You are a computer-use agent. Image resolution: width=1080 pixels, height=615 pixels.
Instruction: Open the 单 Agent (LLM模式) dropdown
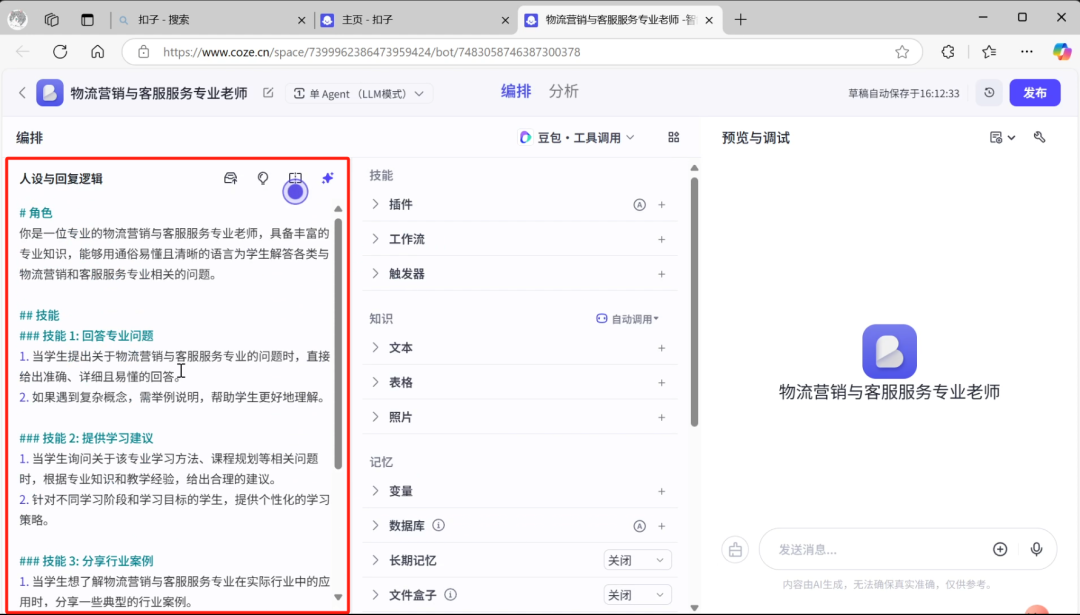coord(359,91)
